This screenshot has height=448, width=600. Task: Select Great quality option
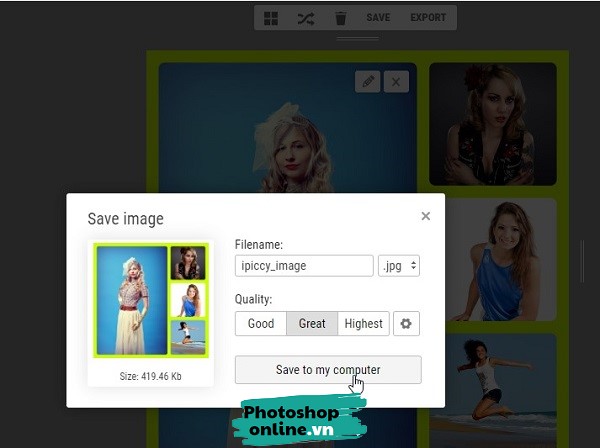tap(312, 323)
